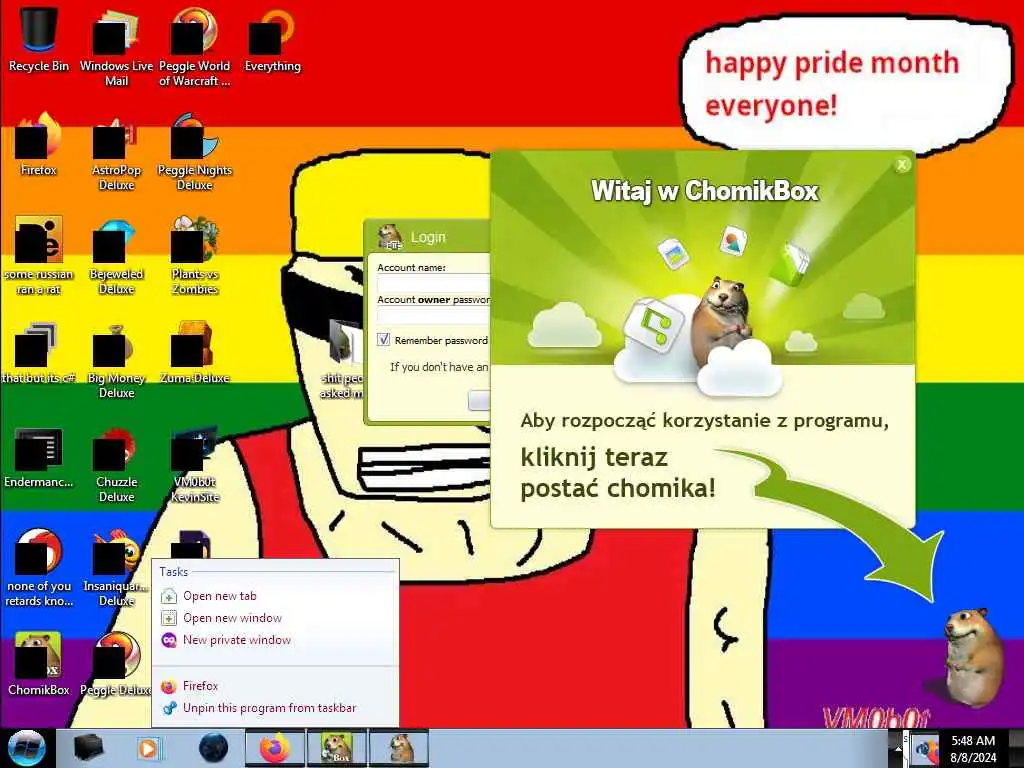Click the Account name input field
The image size is (1024, 768).
[434, 283]
